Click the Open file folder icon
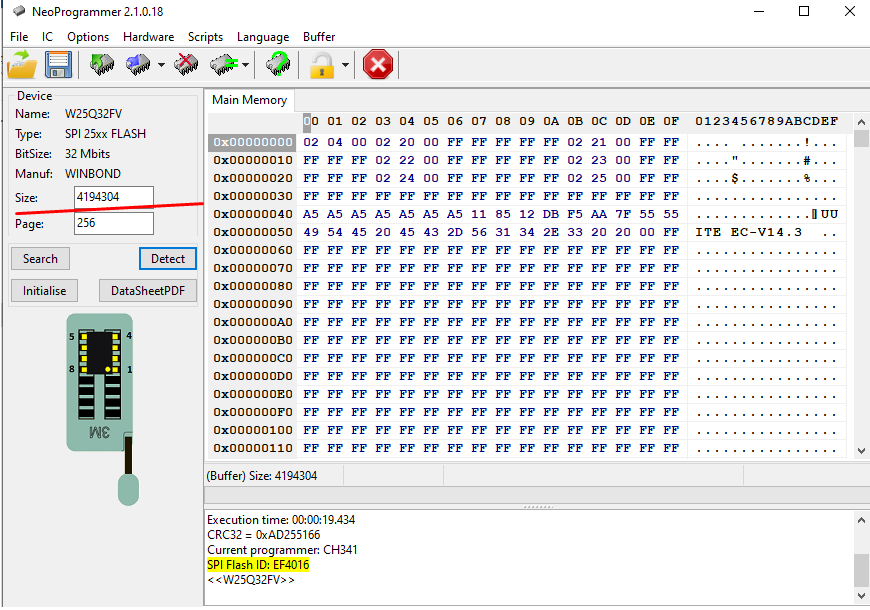The height and width of the screenshot is (610, 870). pyautogui.click(x=22, y=64)
